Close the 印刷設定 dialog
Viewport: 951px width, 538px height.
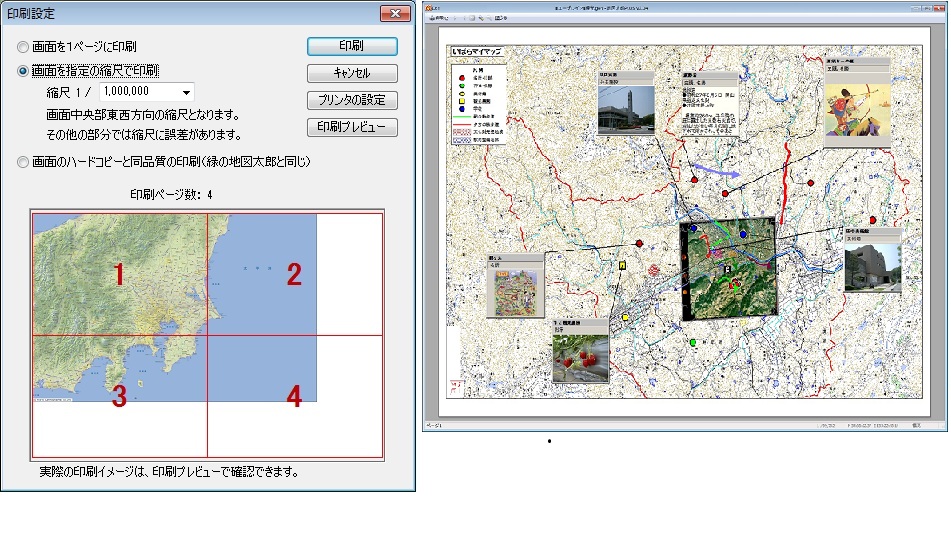(395, 14)
